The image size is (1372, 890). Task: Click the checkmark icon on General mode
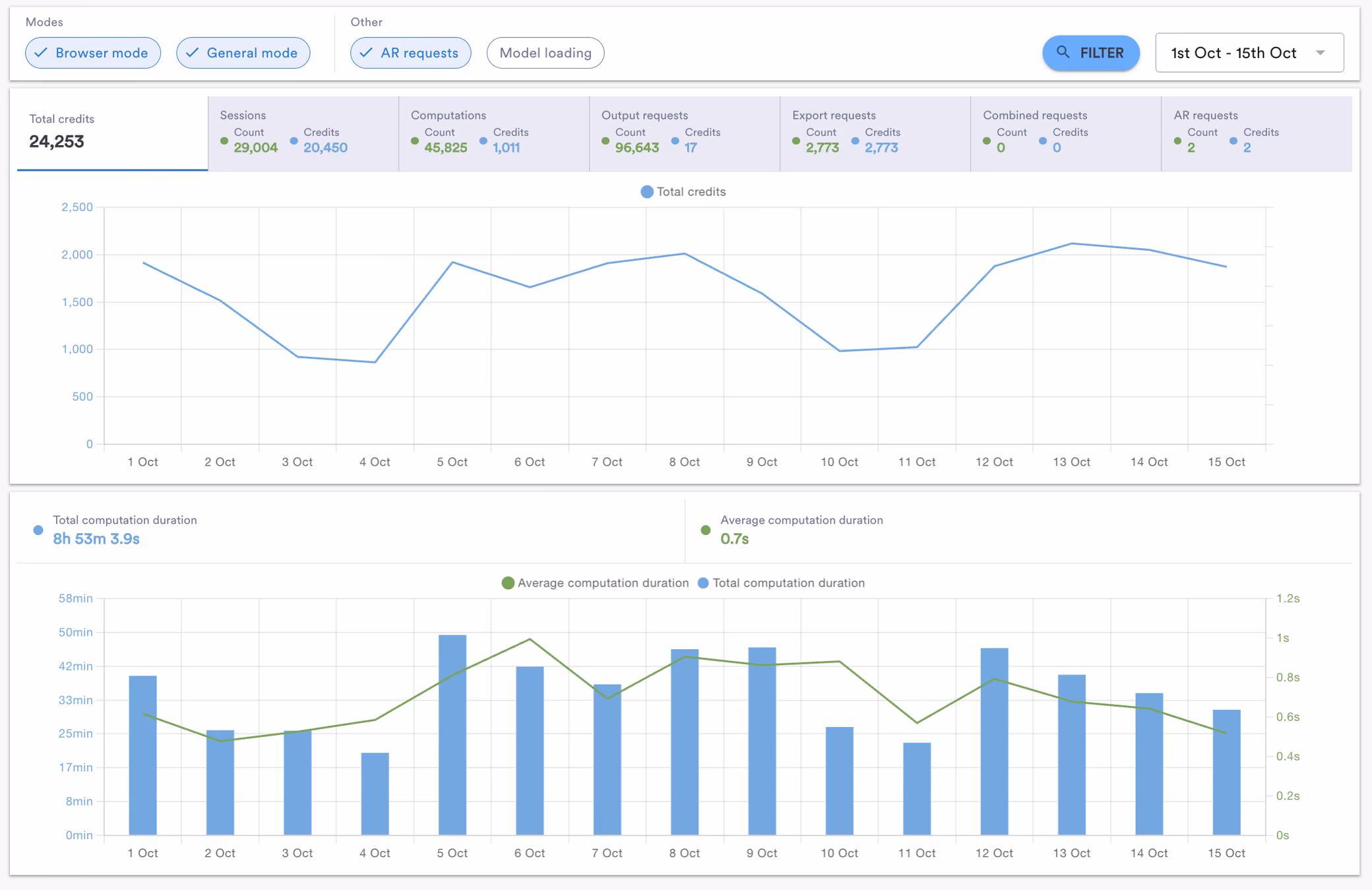[192, 53]
